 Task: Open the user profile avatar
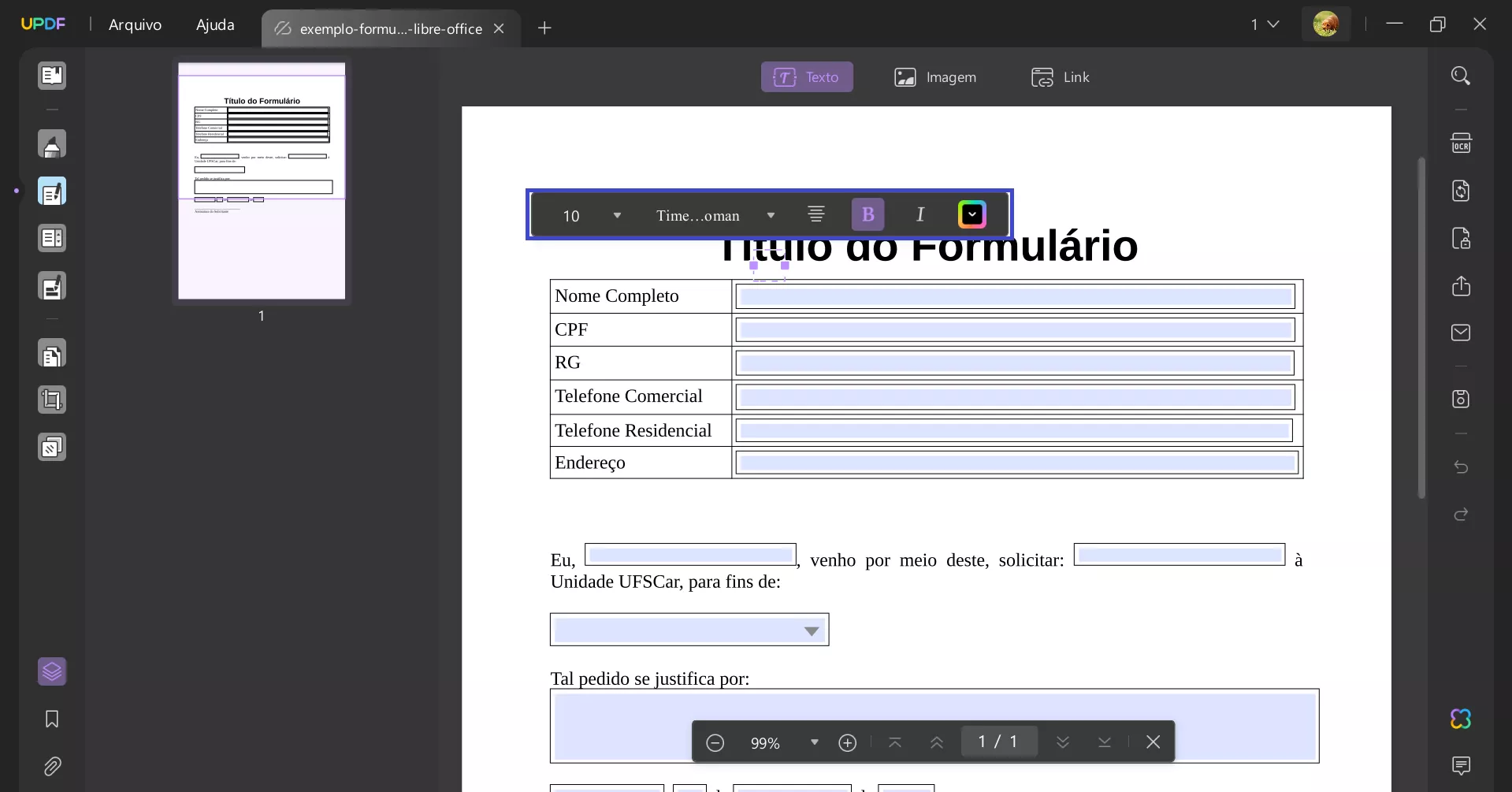tap(1326, 24)
